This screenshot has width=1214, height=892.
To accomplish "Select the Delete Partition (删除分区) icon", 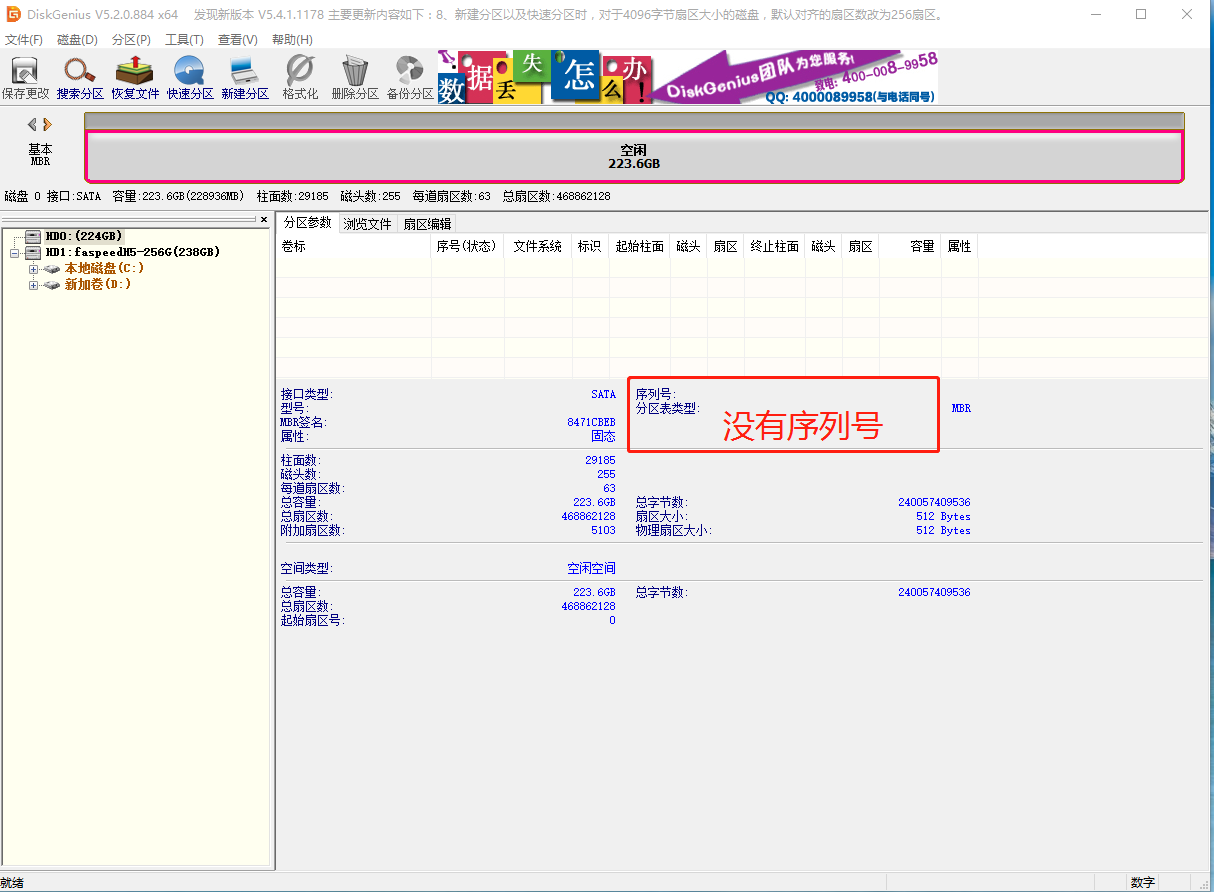I will pyautogui.click(x=355, y=79).
